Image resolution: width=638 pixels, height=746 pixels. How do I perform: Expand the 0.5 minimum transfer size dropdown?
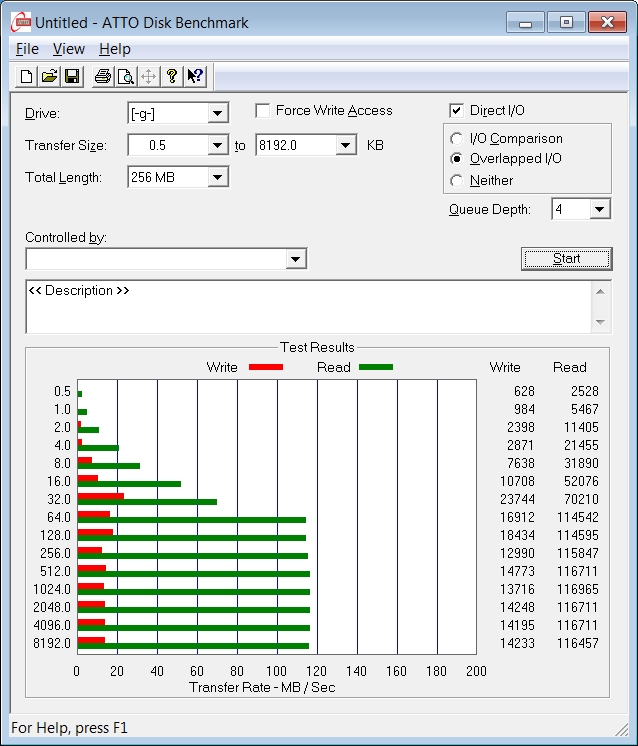pyautogui.click(x=217, y=145)
